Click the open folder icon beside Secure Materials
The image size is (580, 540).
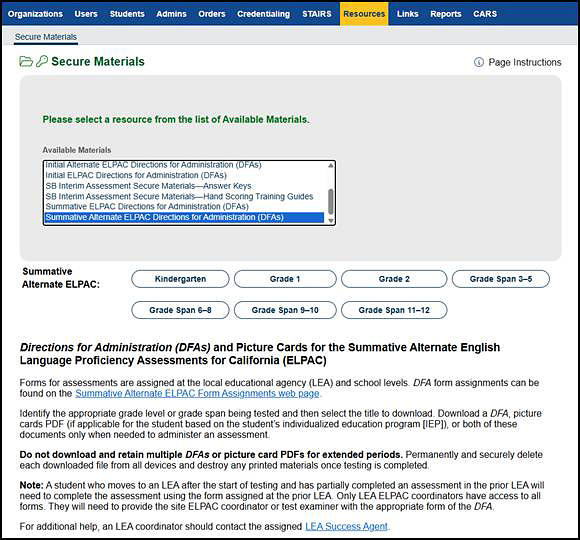pos(26,61)
